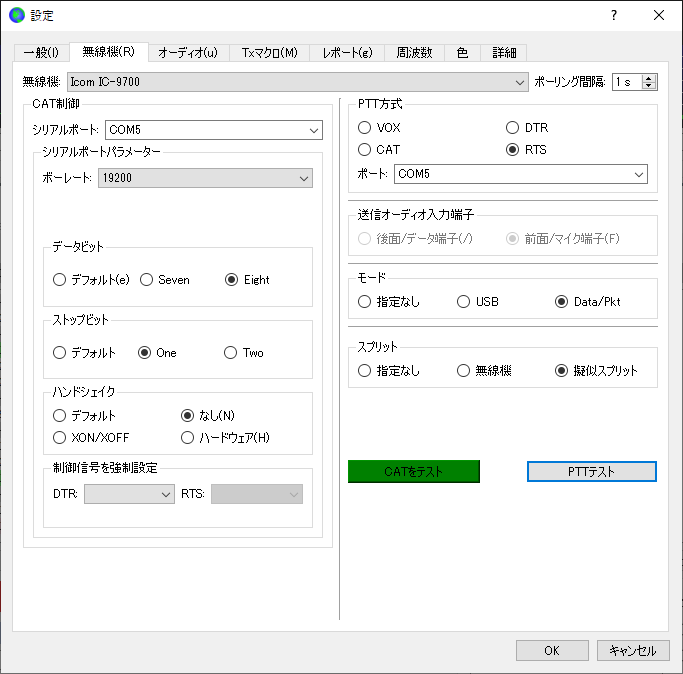The width and height of the screenshot is (683, 674).
Task: Select ハンドシェイク デフォルト radio
Action: (x=84, y=415)
